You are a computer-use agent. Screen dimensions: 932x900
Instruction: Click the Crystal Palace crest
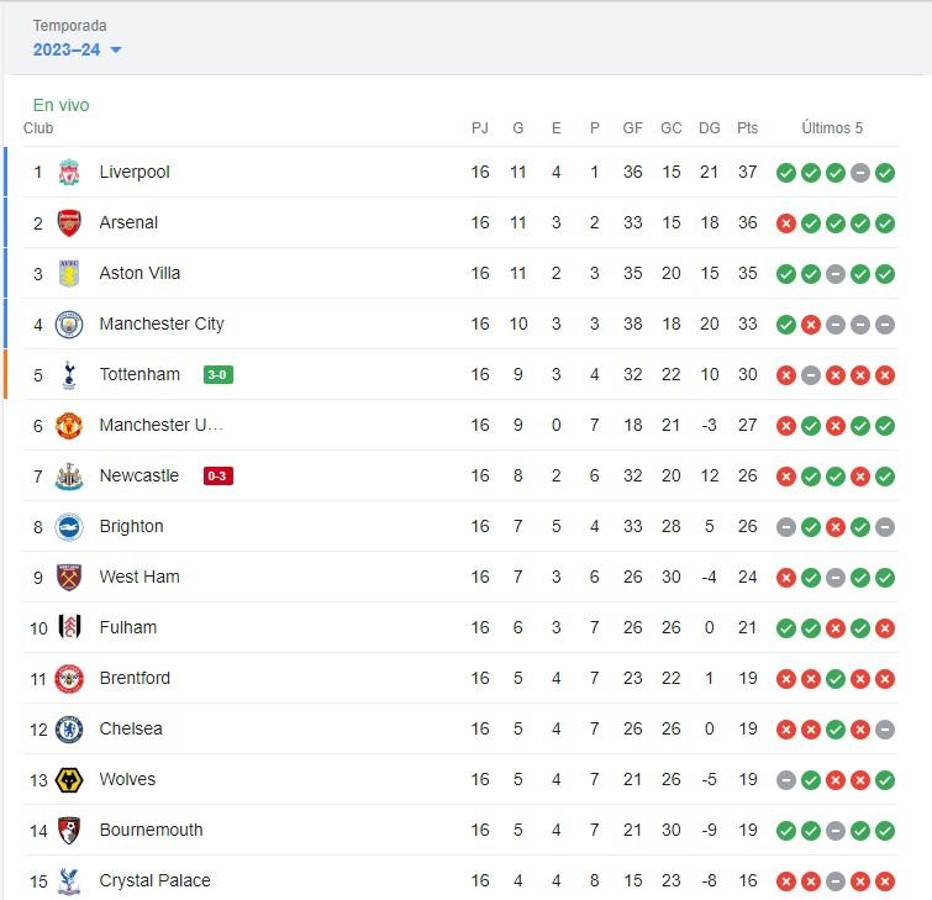(68, 880)
